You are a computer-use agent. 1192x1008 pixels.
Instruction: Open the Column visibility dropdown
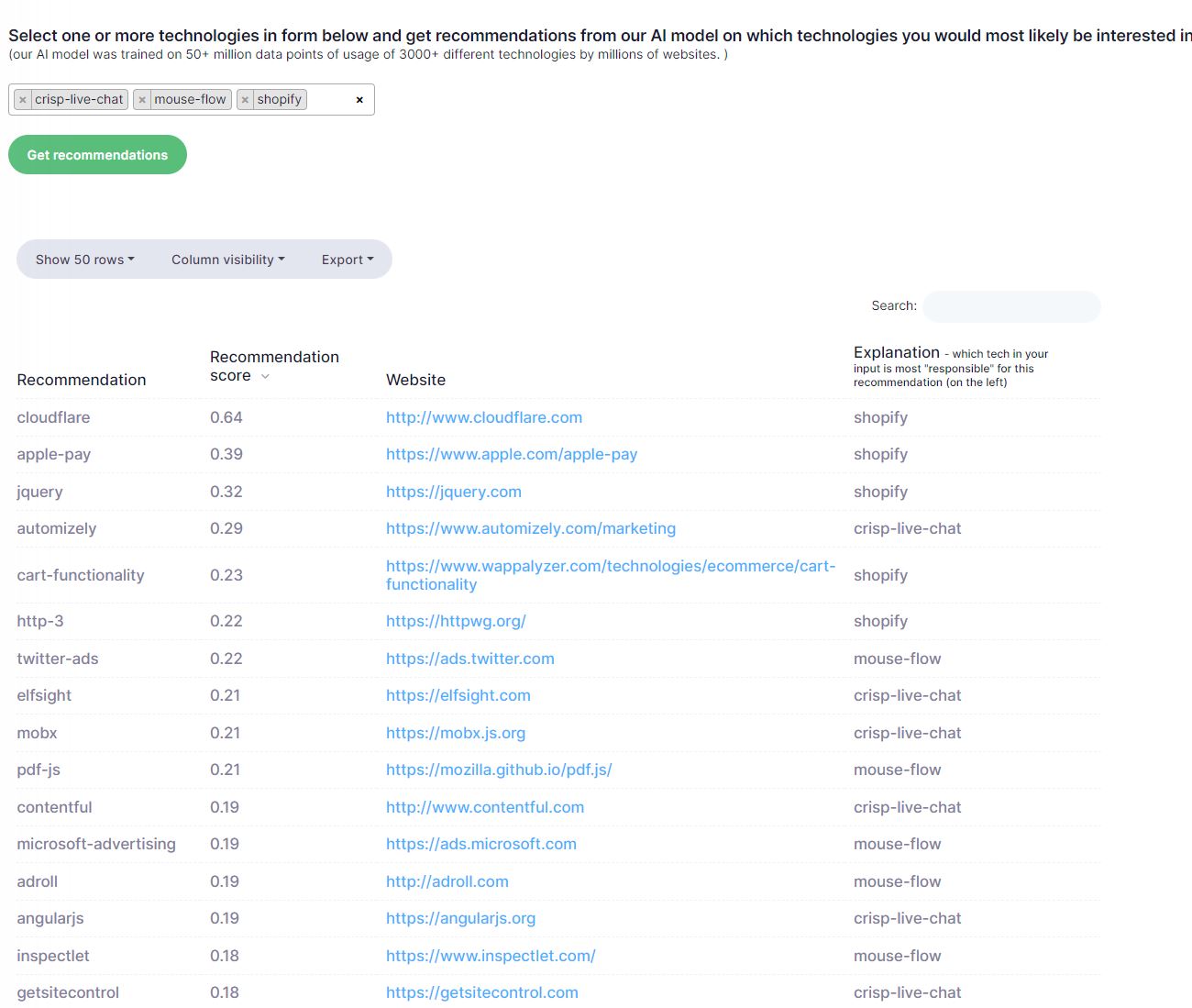228,260
